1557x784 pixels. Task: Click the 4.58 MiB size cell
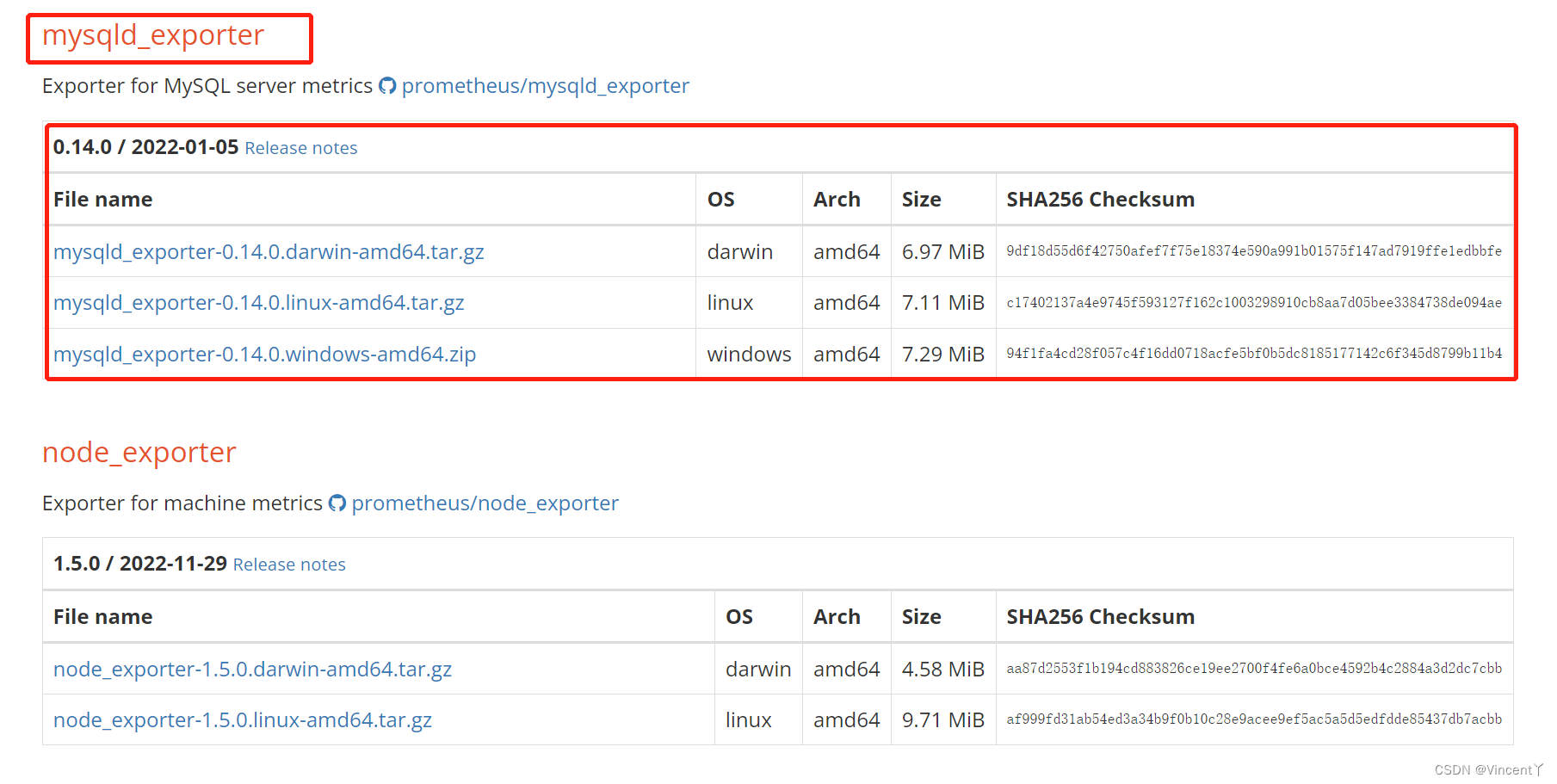click(943, 669)
